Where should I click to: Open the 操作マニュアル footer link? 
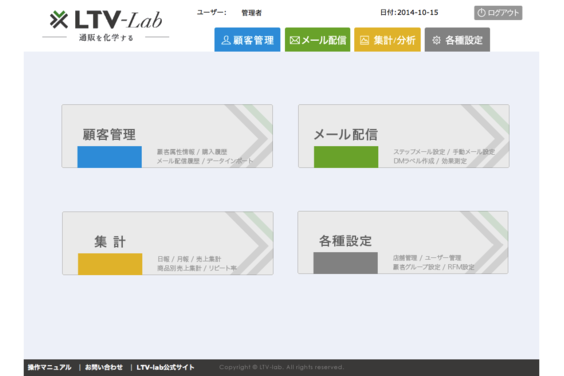point(50,367)
